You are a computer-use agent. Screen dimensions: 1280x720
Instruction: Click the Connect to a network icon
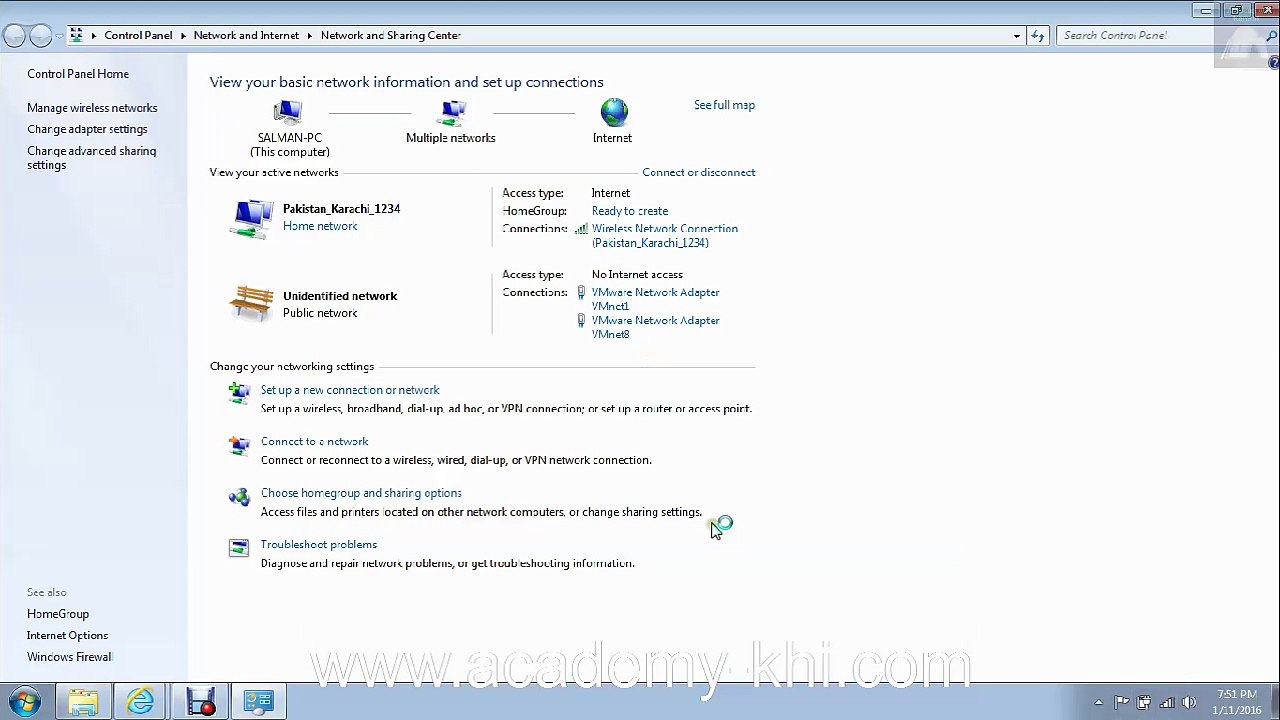click(x=239, y=445)
